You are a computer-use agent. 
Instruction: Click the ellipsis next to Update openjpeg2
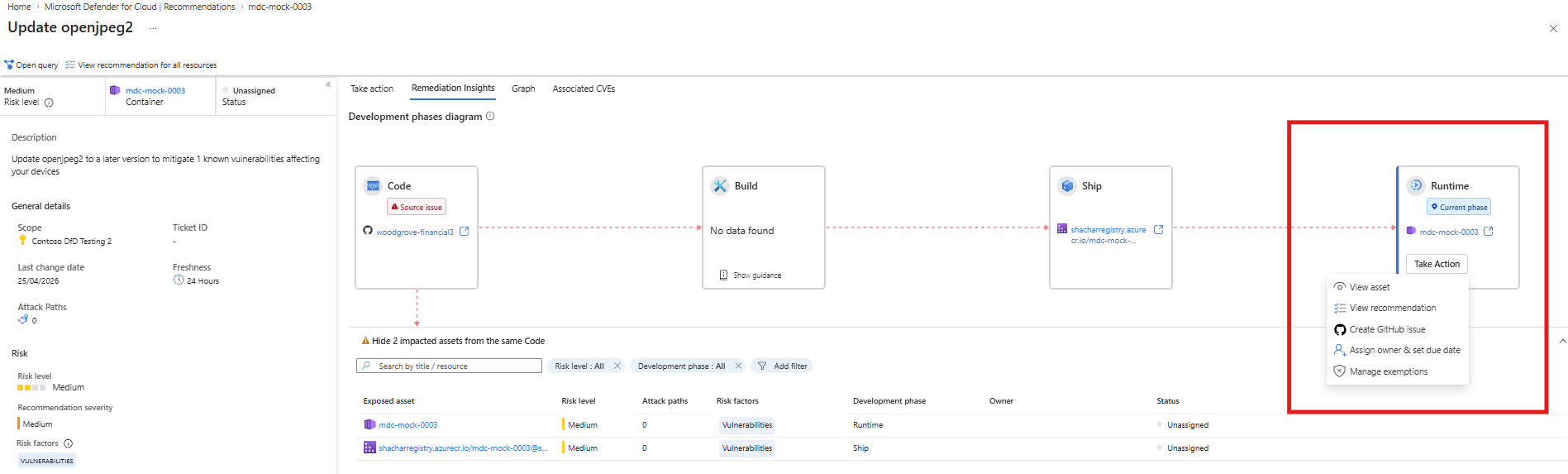coord(153,28)
